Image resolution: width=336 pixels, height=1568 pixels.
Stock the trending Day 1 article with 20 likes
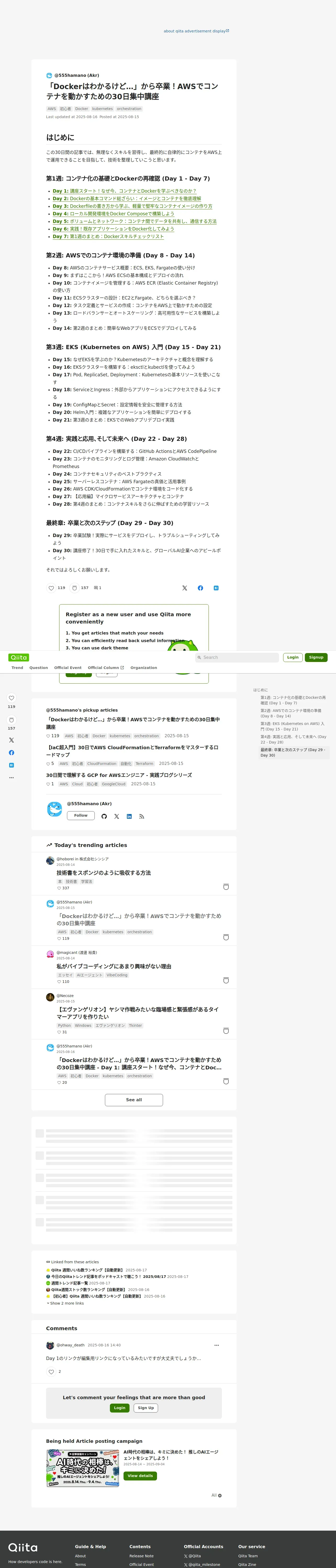(x=226, y=1082)
